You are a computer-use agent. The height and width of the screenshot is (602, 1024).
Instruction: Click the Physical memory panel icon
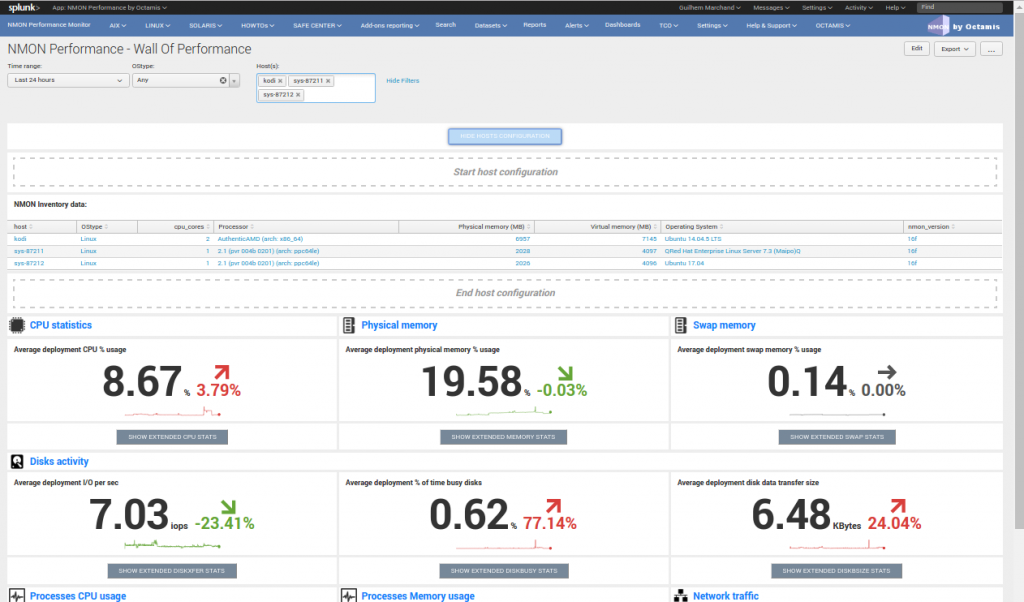coord(347,324)
